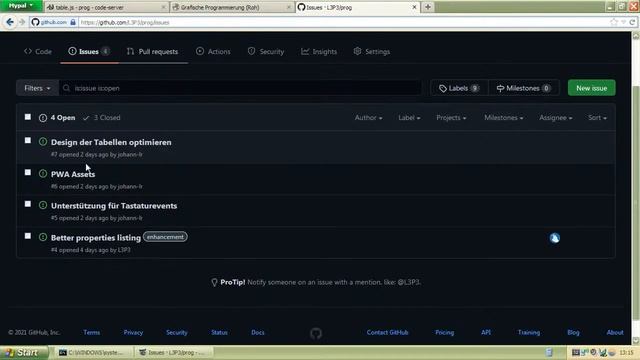Open the Pricing footer link
640x360 pixels.
click(444, 333)
